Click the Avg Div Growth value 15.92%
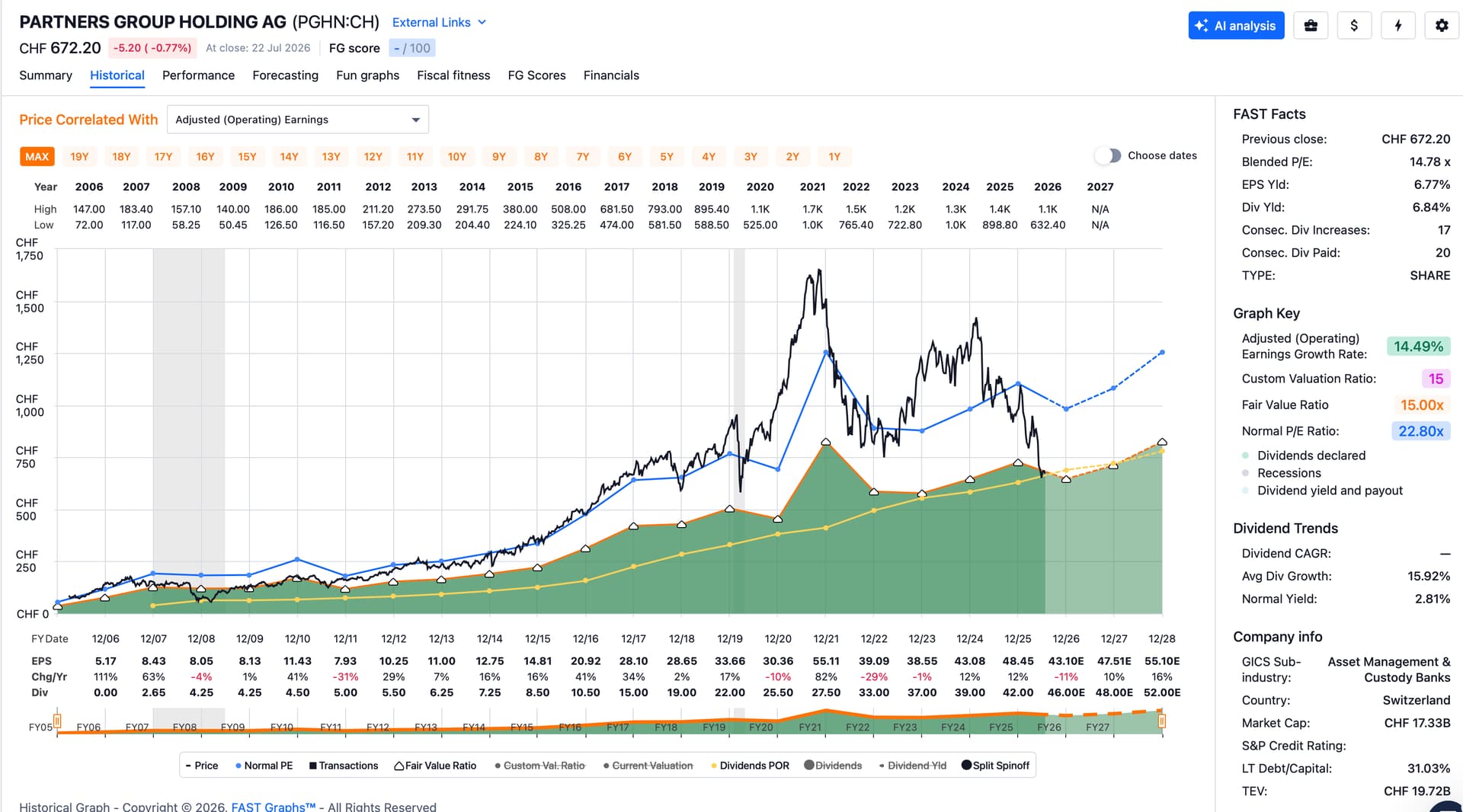The width and height of the screenshot is (1463, 812). pyautogui.click(x=1429, y=576)
